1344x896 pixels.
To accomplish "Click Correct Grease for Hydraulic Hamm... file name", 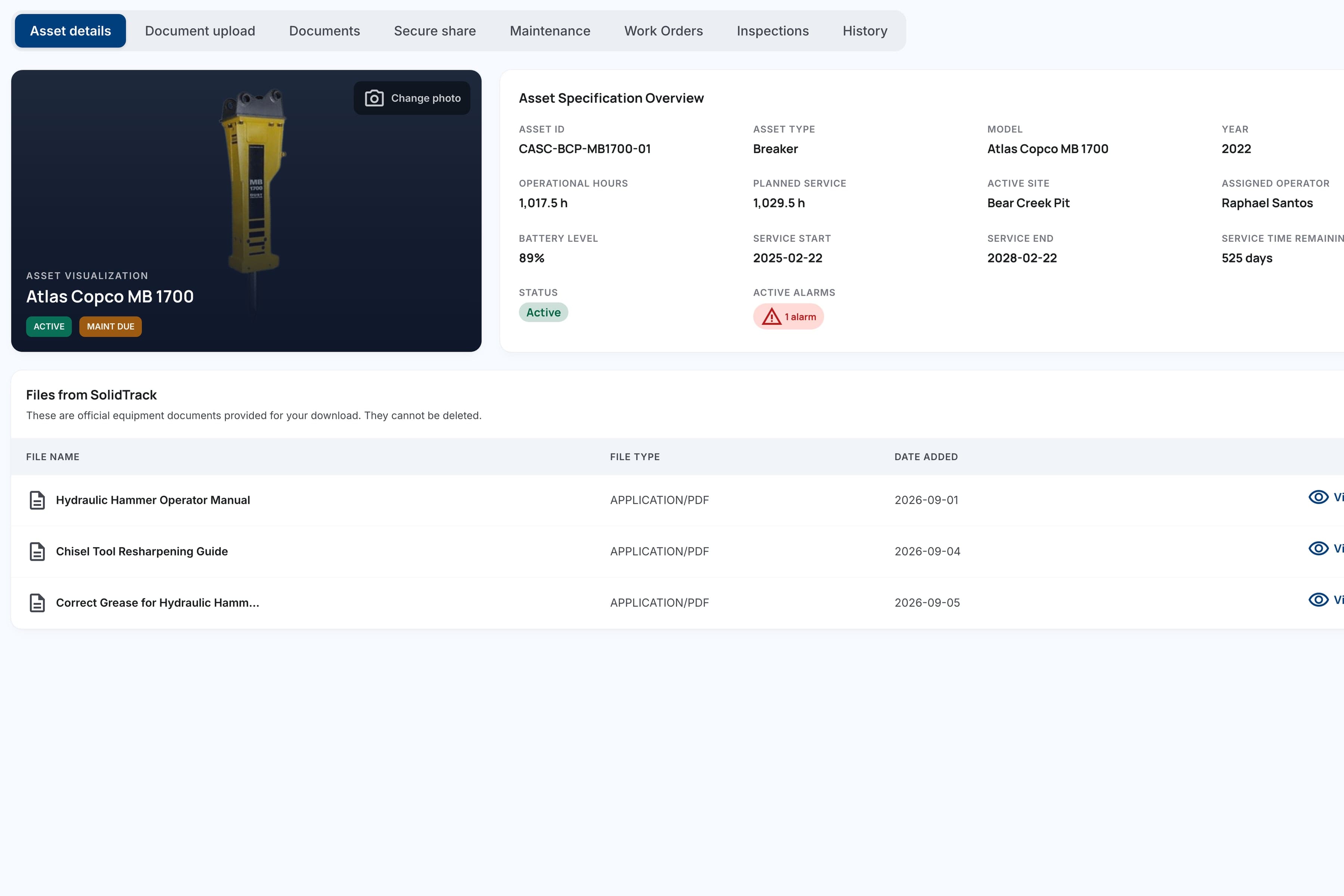I will (158, 603).
